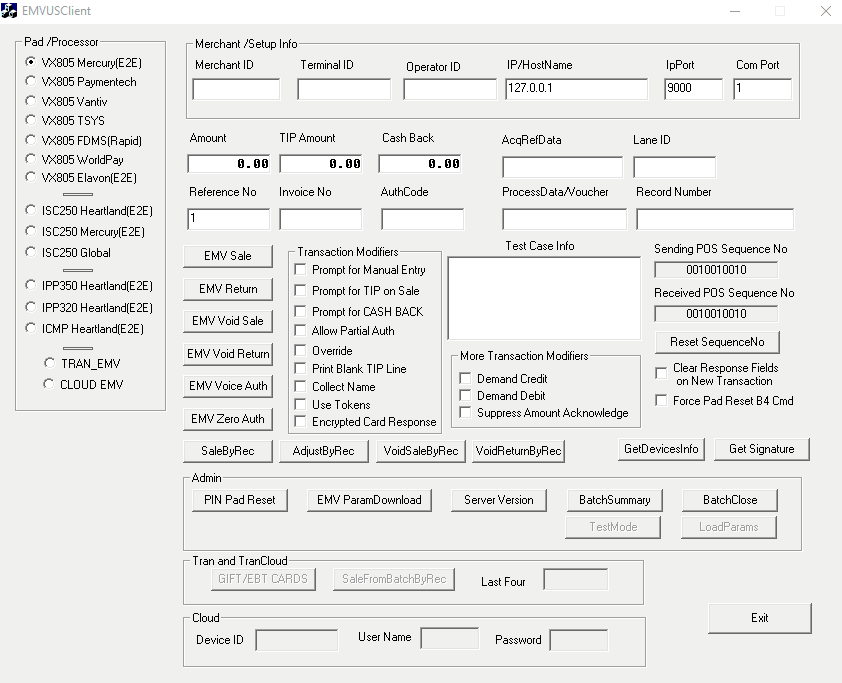This screenshot has height=683, width=842.
Task: Click the EMV Void Return button
Action: click(228, 354)
